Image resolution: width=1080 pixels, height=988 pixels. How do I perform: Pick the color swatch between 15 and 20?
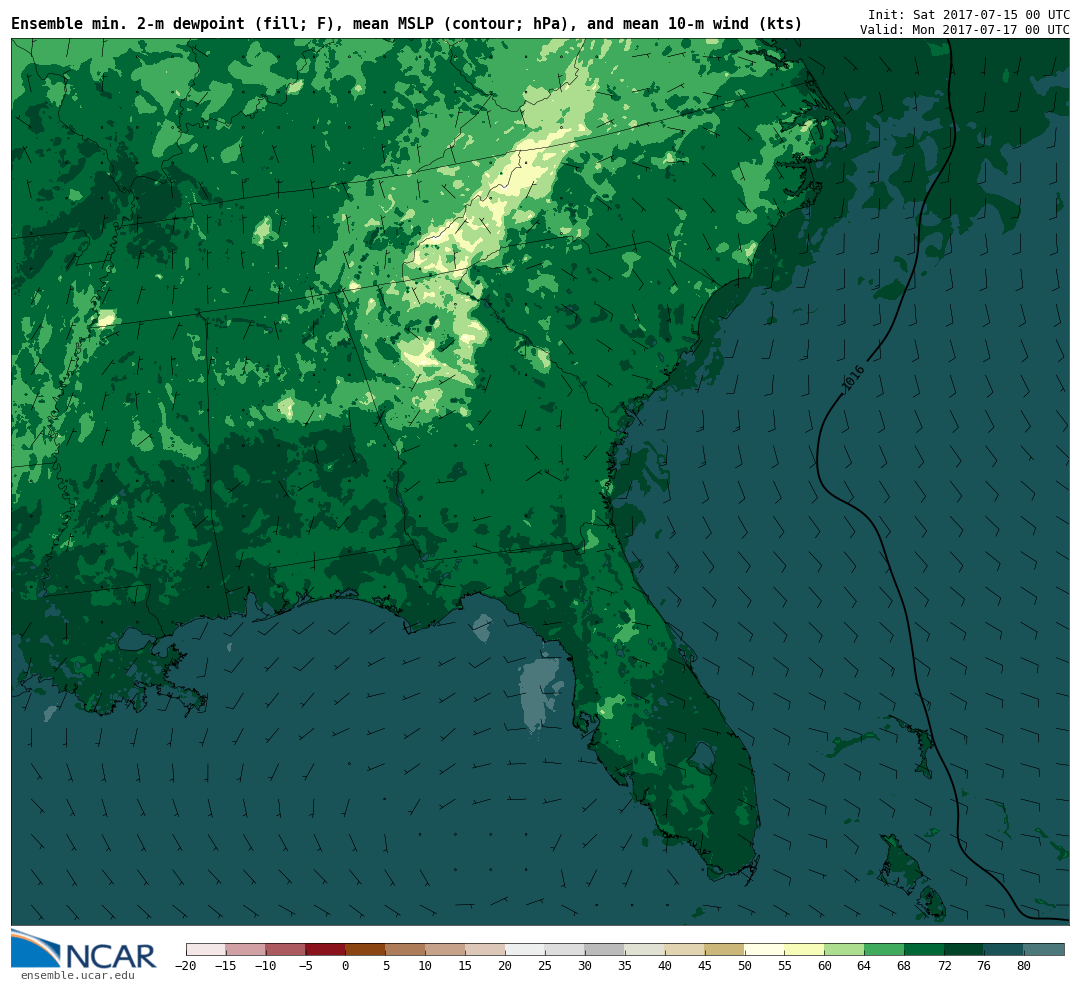point(486,949)
